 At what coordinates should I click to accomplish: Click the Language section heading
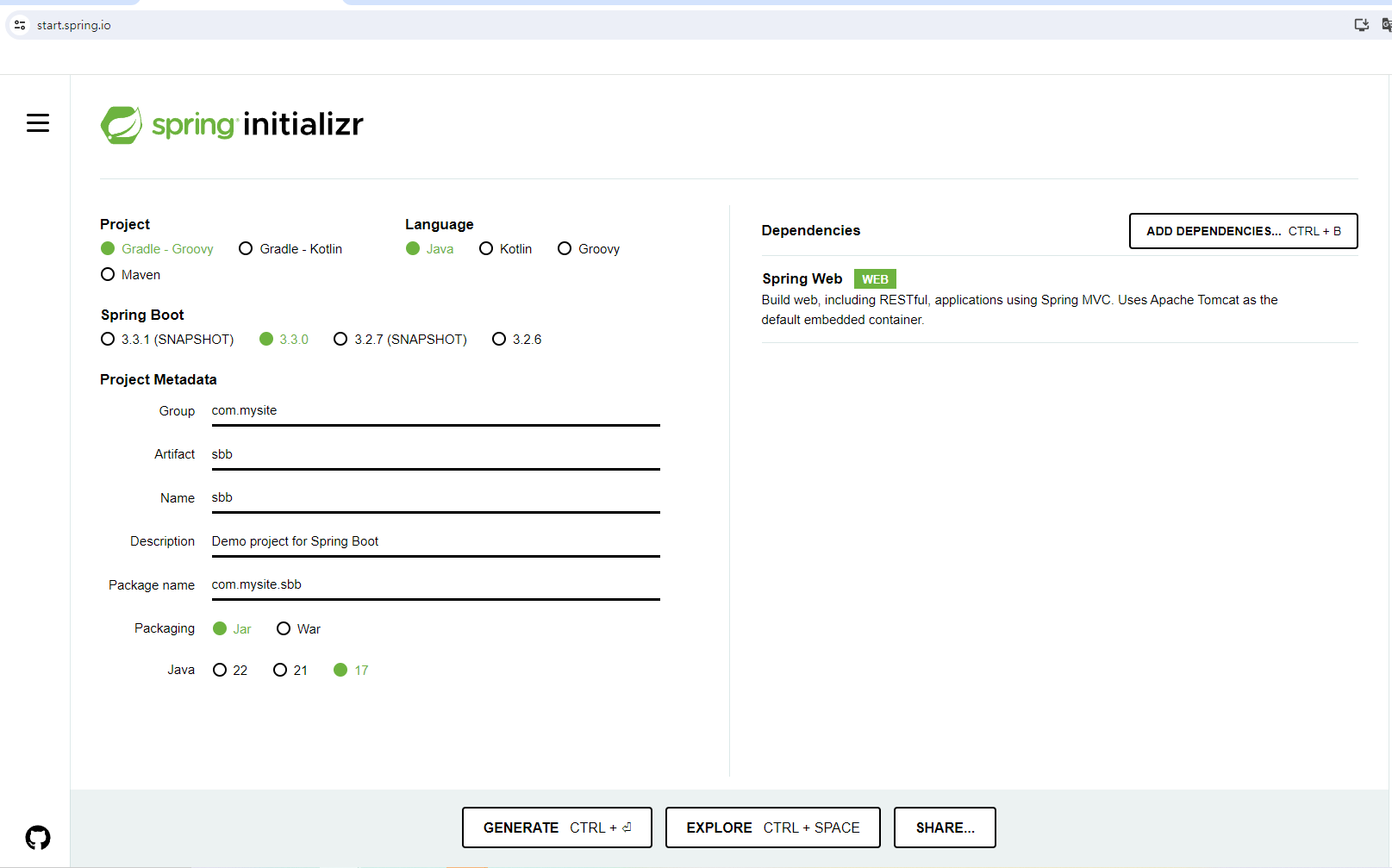pyautogui.click(x=440, y=224)
